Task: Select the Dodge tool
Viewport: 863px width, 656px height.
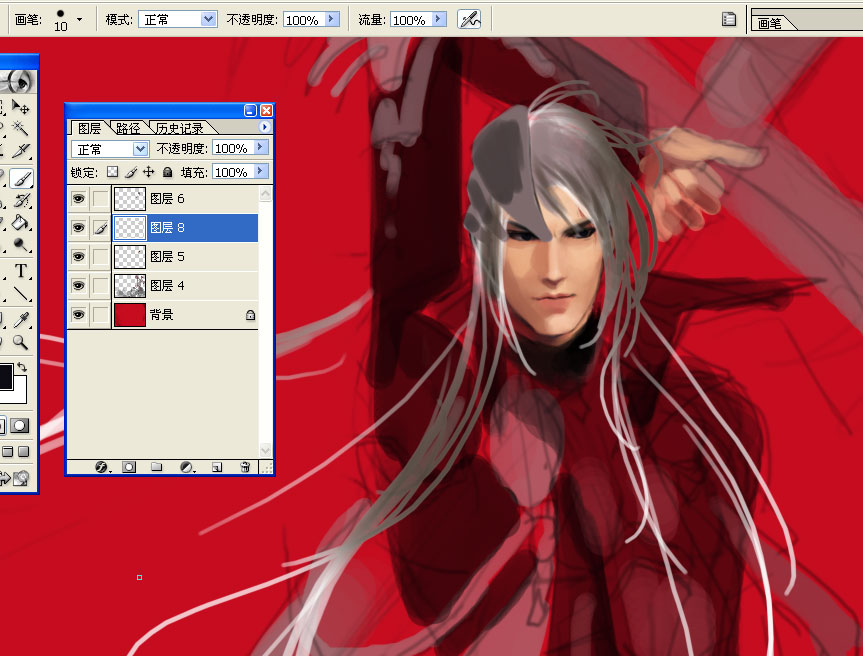Action: point(21,244)
